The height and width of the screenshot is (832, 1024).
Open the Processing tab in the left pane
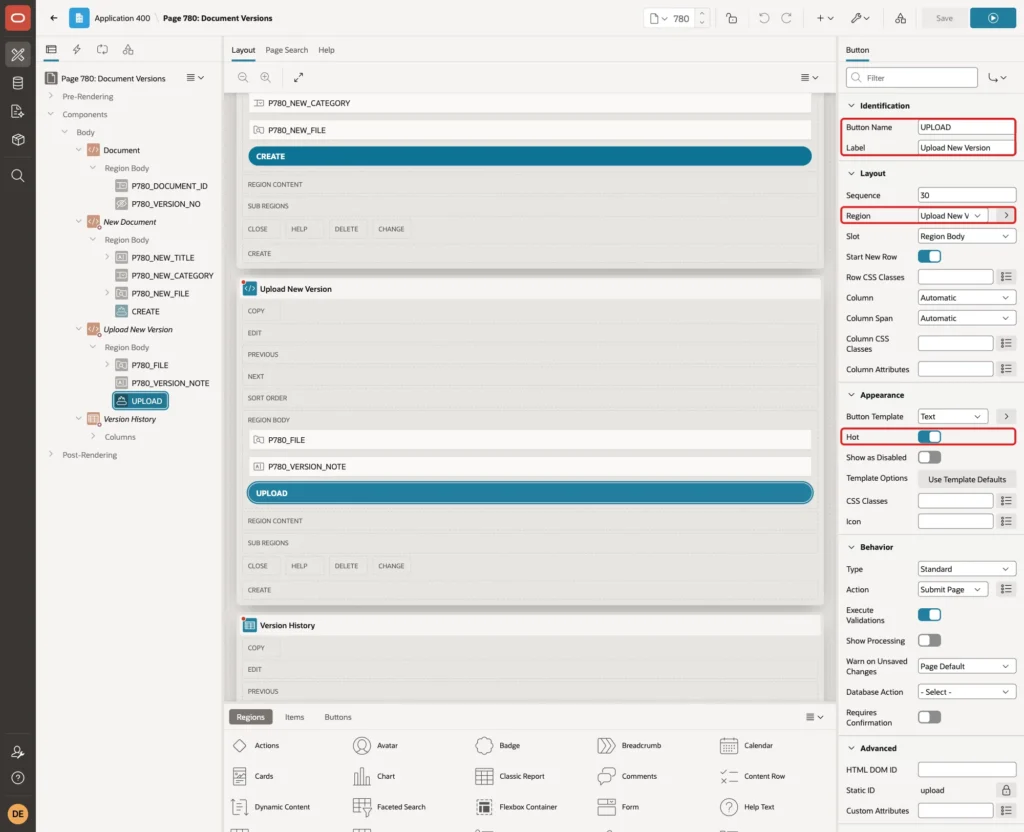point(103,50)
